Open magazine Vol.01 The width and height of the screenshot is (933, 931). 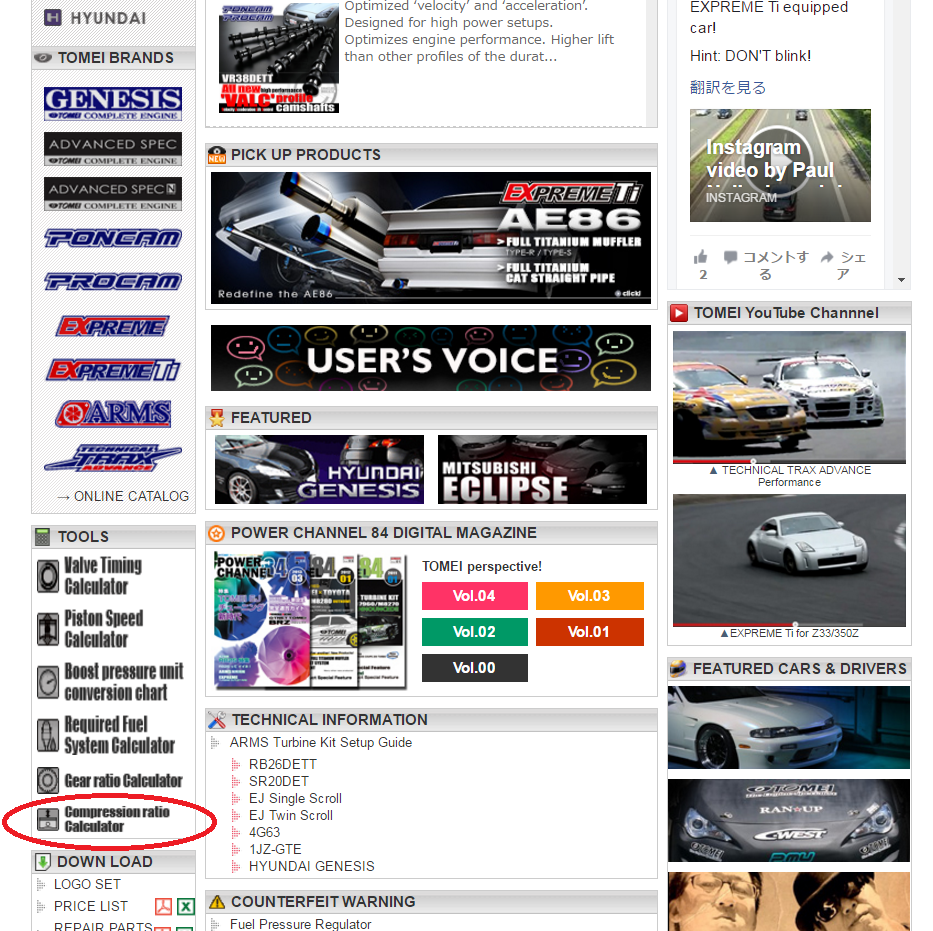point(589,632)
